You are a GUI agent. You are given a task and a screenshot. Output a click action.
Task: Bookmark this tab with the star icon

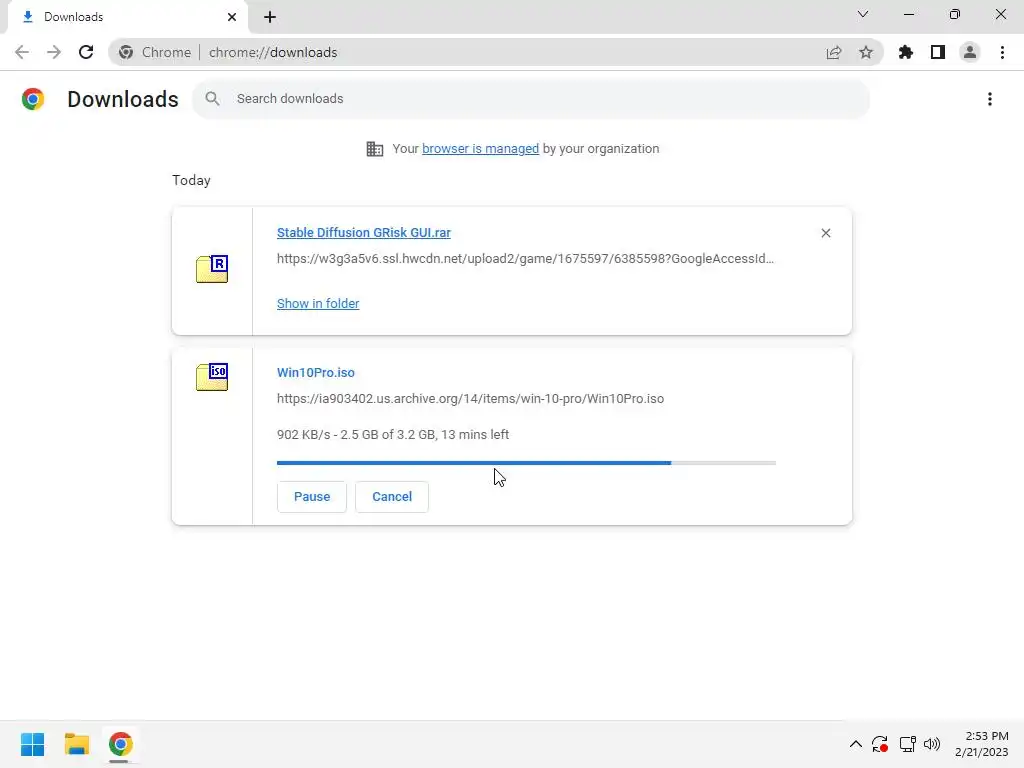point(866,52)
